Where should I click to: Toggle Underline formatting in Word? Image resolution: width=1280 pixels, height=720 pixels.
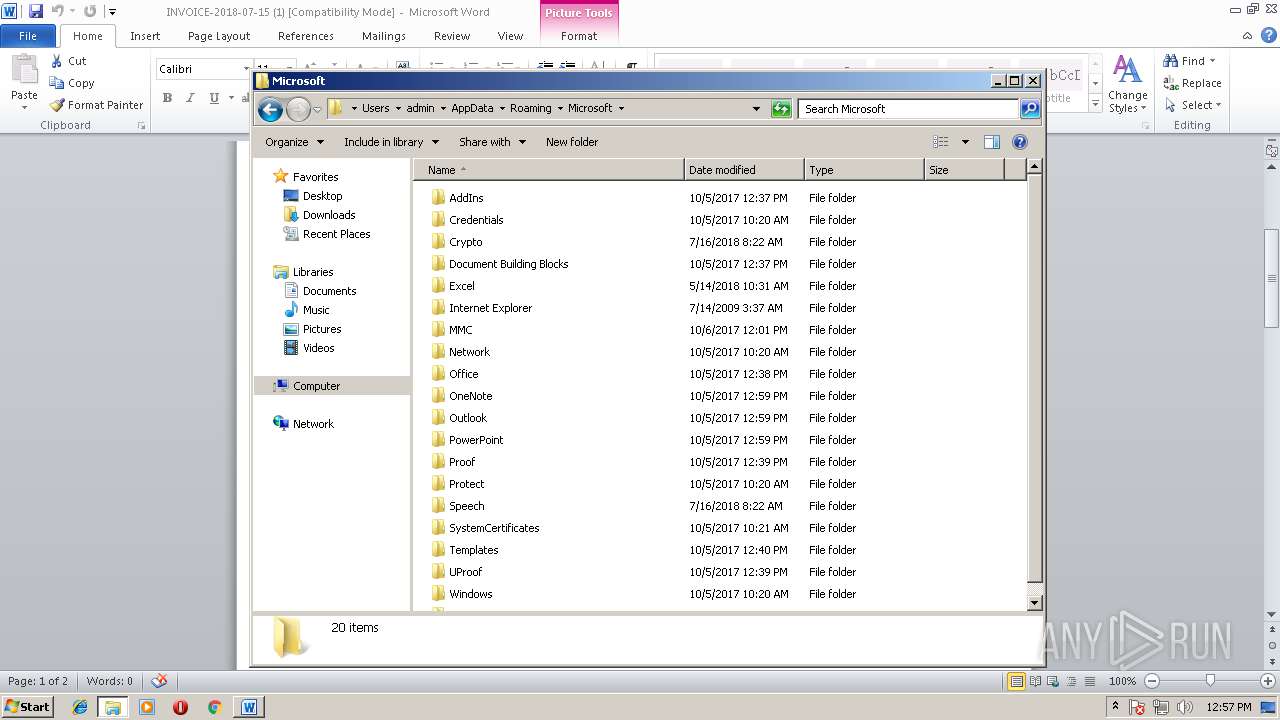(x=214, y=98)
